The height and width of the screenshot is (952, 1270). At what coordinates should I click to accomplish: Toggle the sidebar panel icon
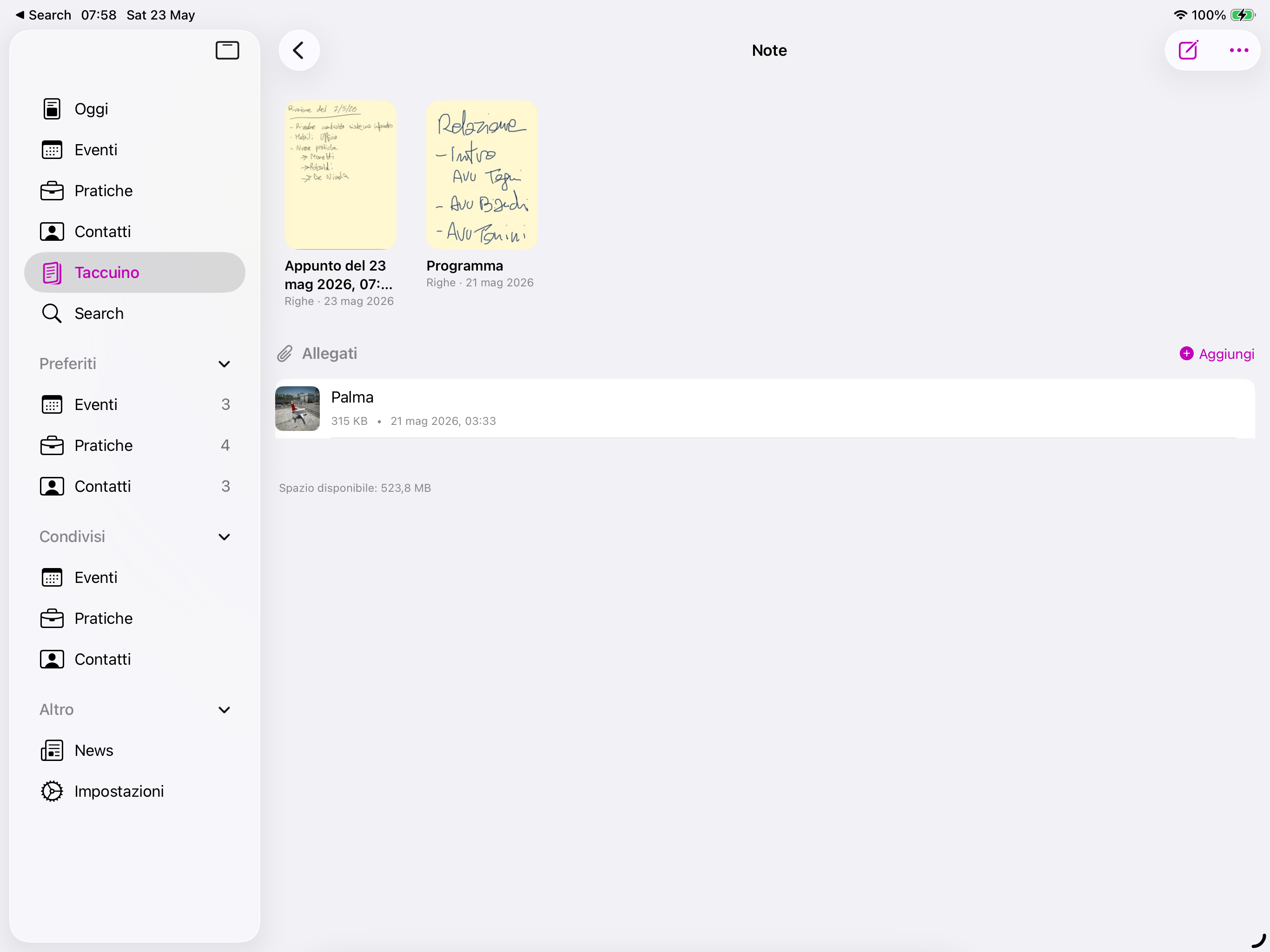coord(227,51)
